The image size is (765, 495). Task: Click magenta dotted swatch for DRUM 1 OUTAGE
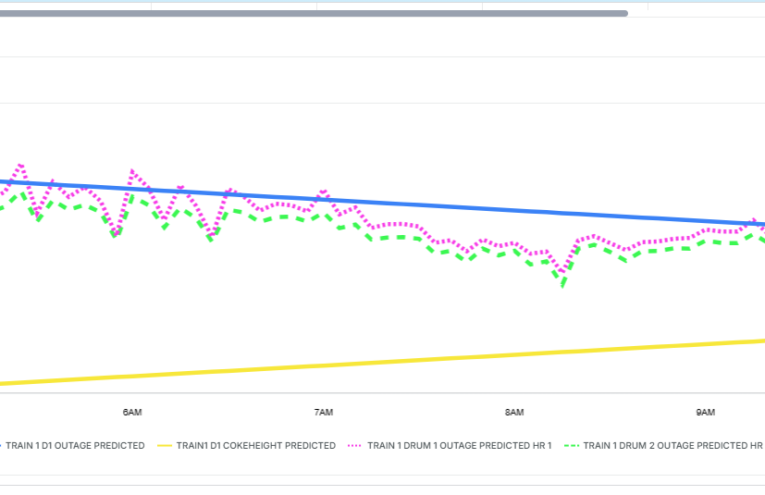pos(355,446)
